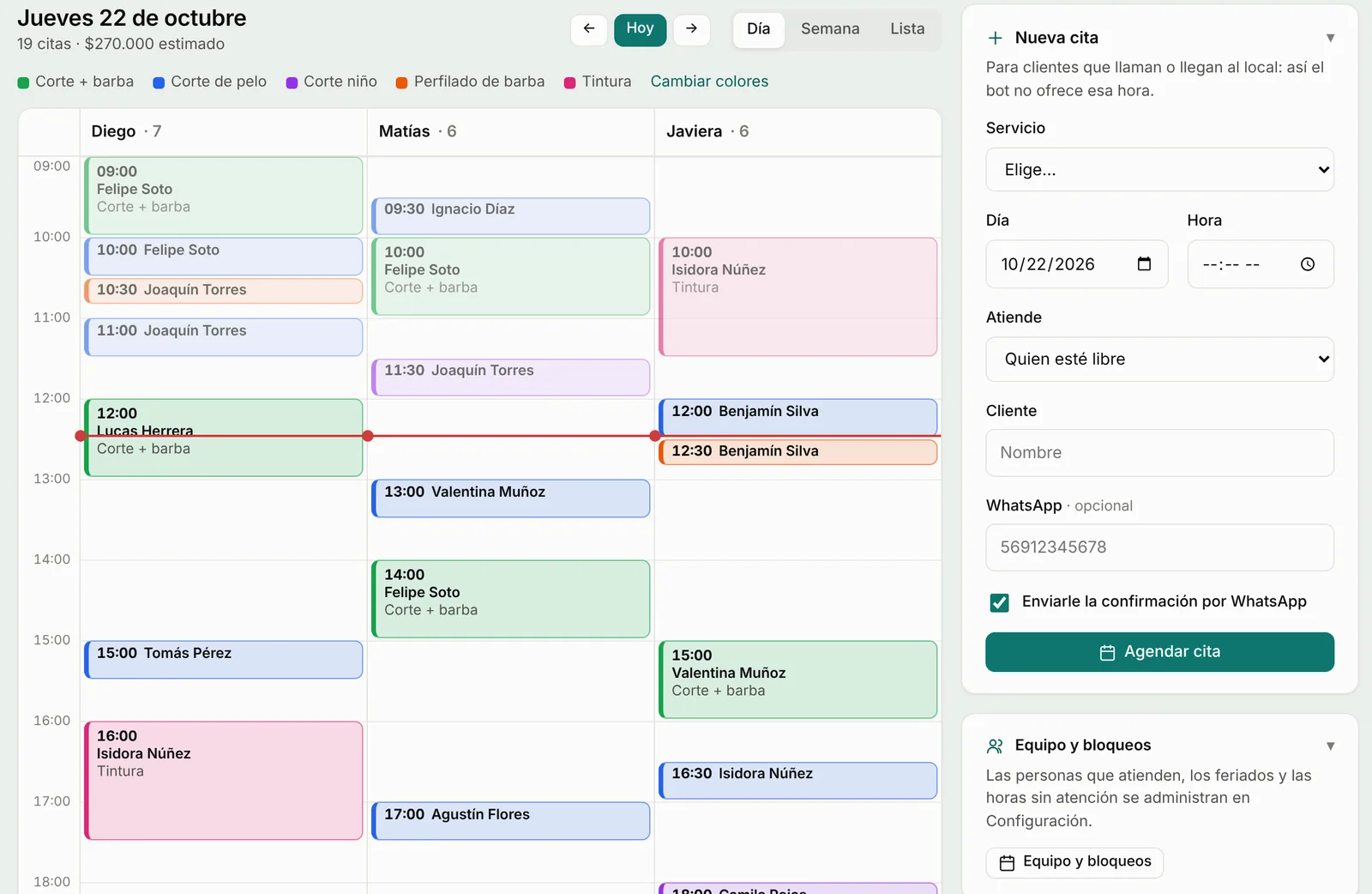The width and height of the screenshot is (1372, 894).
Task: Open Javiera's 16:30 Isidora Núñez appointment
Action: (x=797, y=781)
